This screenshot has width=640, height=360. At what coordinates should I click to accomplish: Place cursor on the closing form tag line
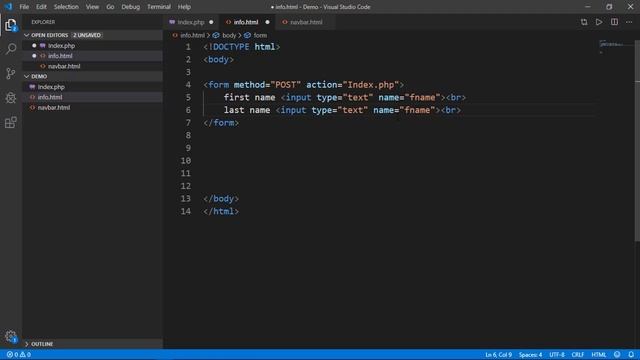(x=221, y=123)
